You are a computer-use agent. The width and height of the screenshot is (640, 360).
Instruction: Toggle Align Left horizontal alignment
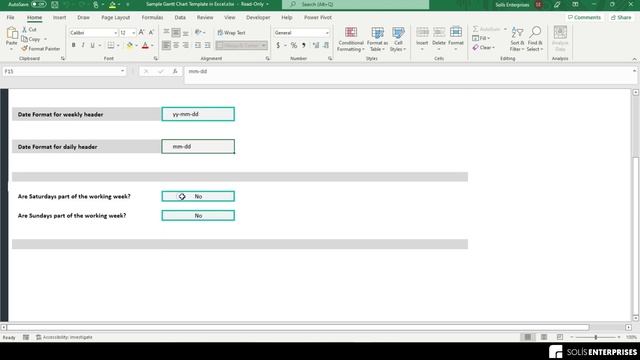click(166, 45)
